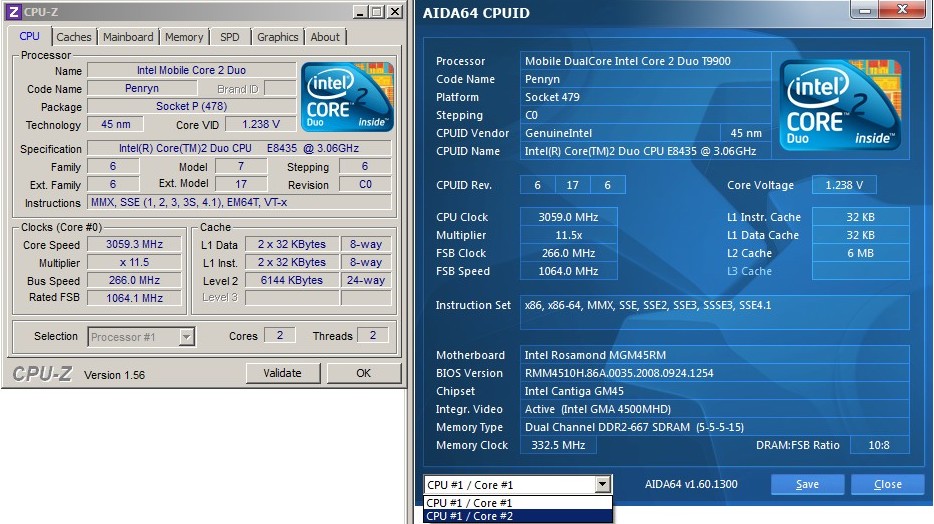Image resolution: width=934 pixels, height=524 pixels.
Task: Click the Instruction Set field in AIDA64
Action: pyautogui.click(x=715, y=312)
